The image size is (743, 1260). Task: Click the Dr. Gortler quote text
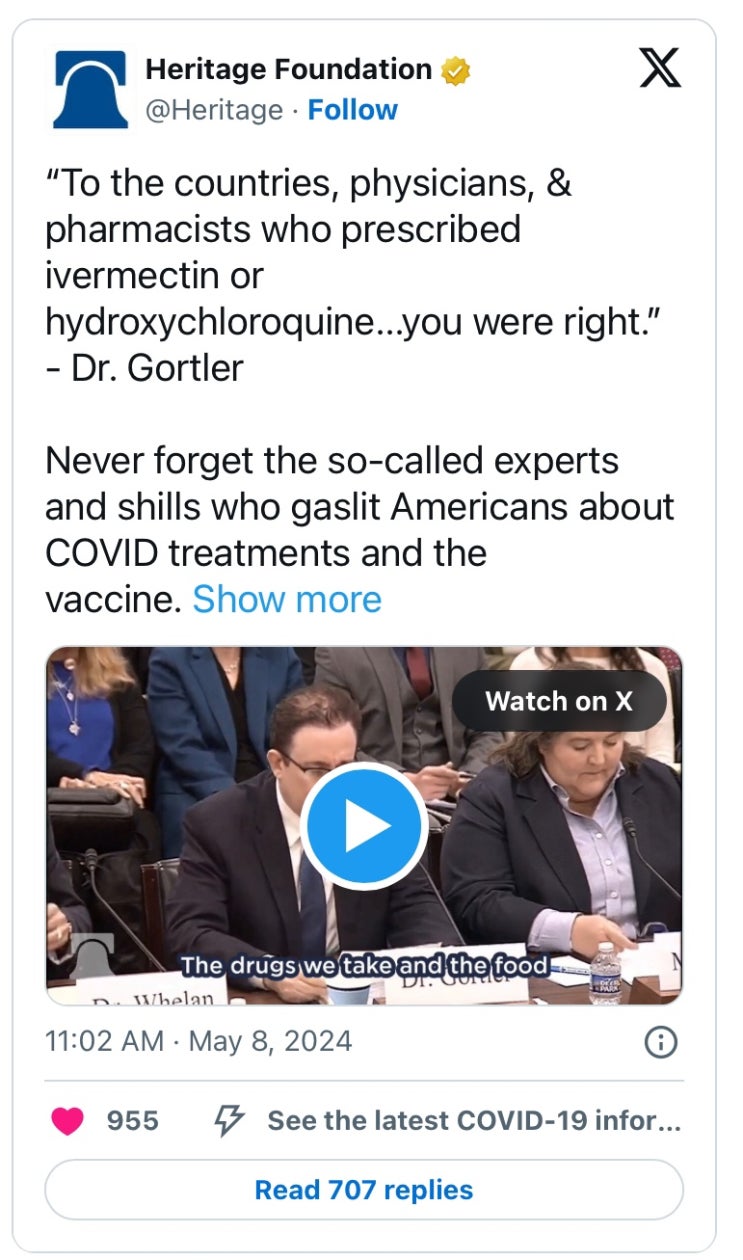click(300, 275)
